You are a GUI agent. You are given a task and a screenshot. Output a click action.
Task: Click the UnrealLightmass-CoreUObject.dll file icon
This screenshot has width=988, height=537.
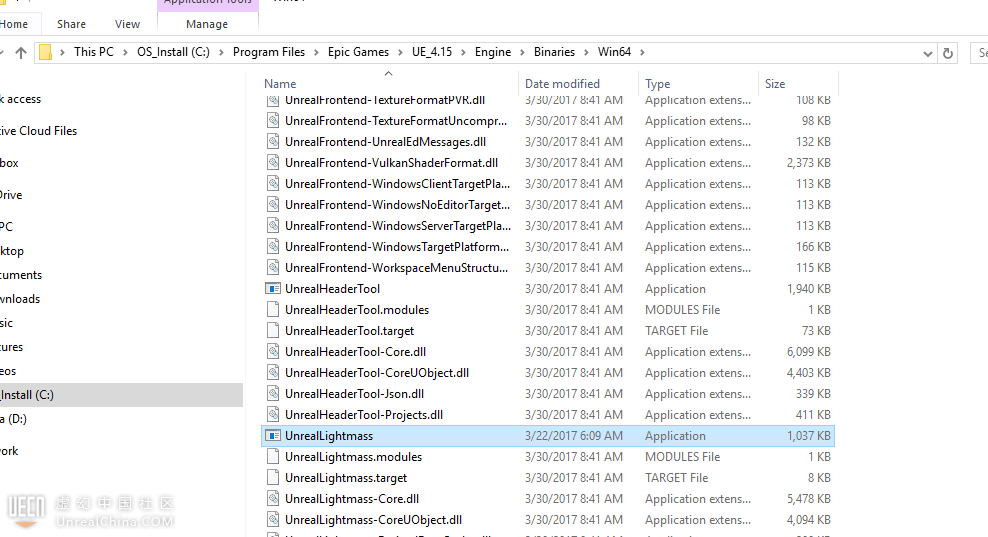273,519
